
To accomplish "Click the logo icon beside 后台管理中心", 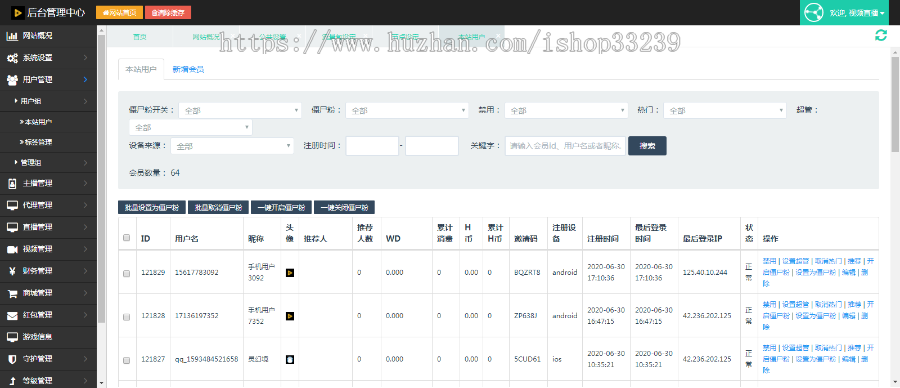I will click(18, 12).
